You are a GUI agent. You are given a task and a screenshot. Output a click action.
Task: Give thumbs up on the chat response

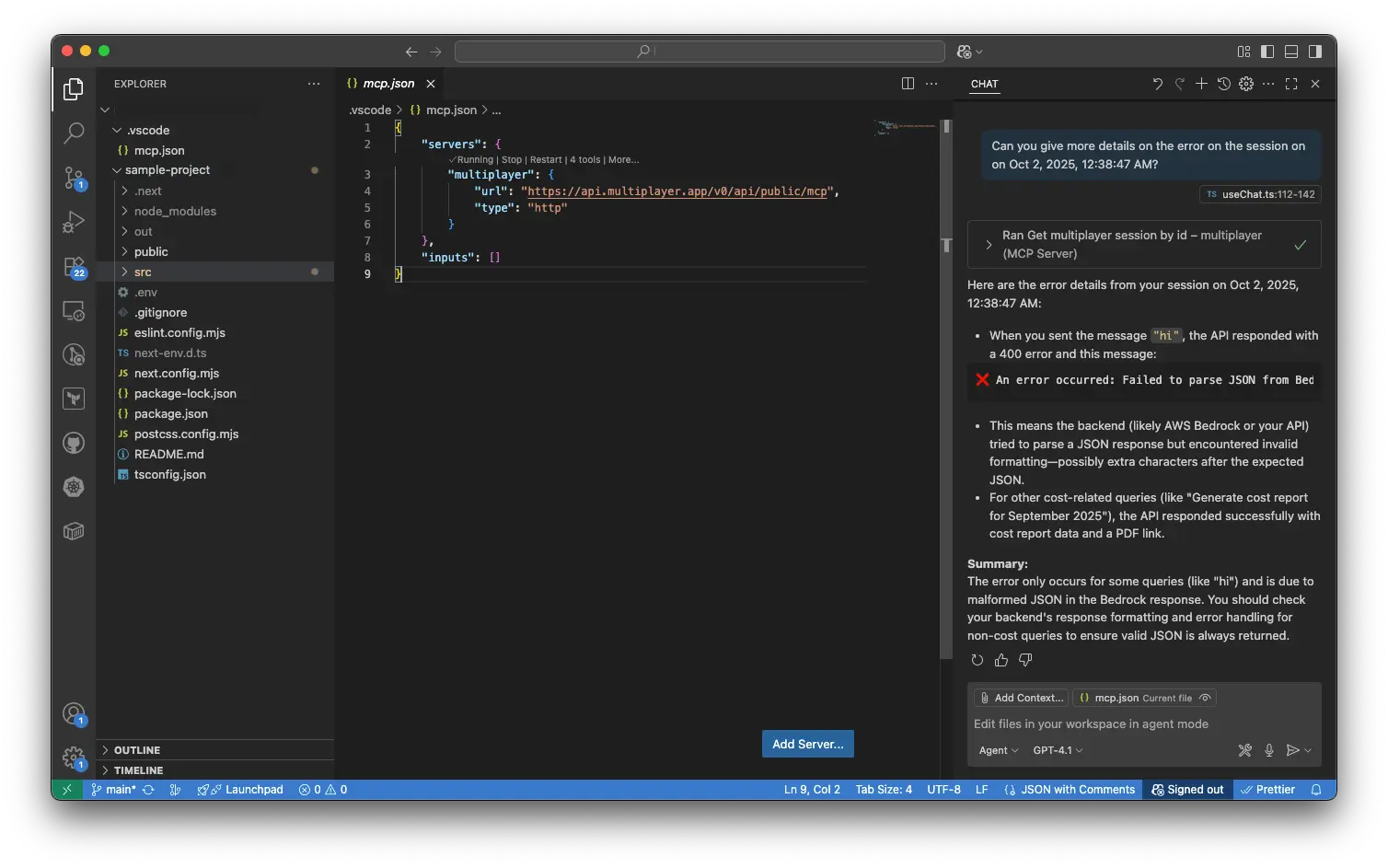click(x=1001, y=660)
